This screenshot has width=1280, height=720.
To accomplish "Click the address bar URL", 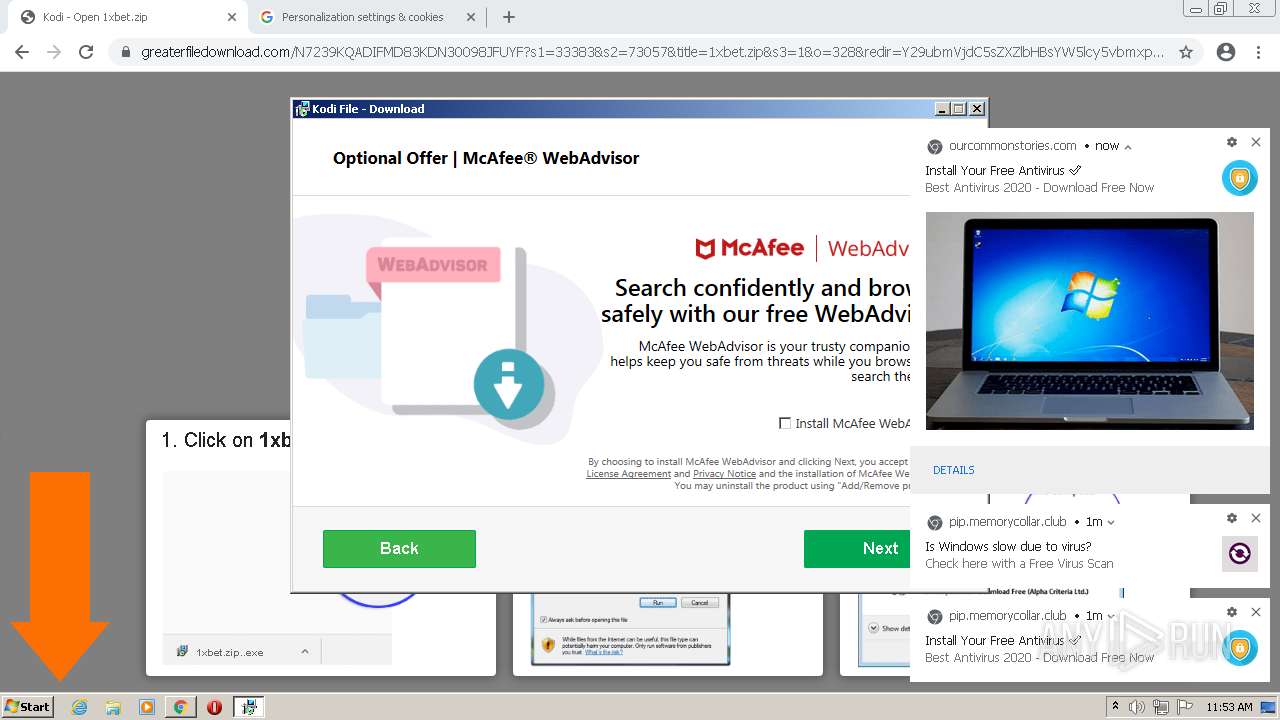I will pyautogui.click(x=652, y=52).
